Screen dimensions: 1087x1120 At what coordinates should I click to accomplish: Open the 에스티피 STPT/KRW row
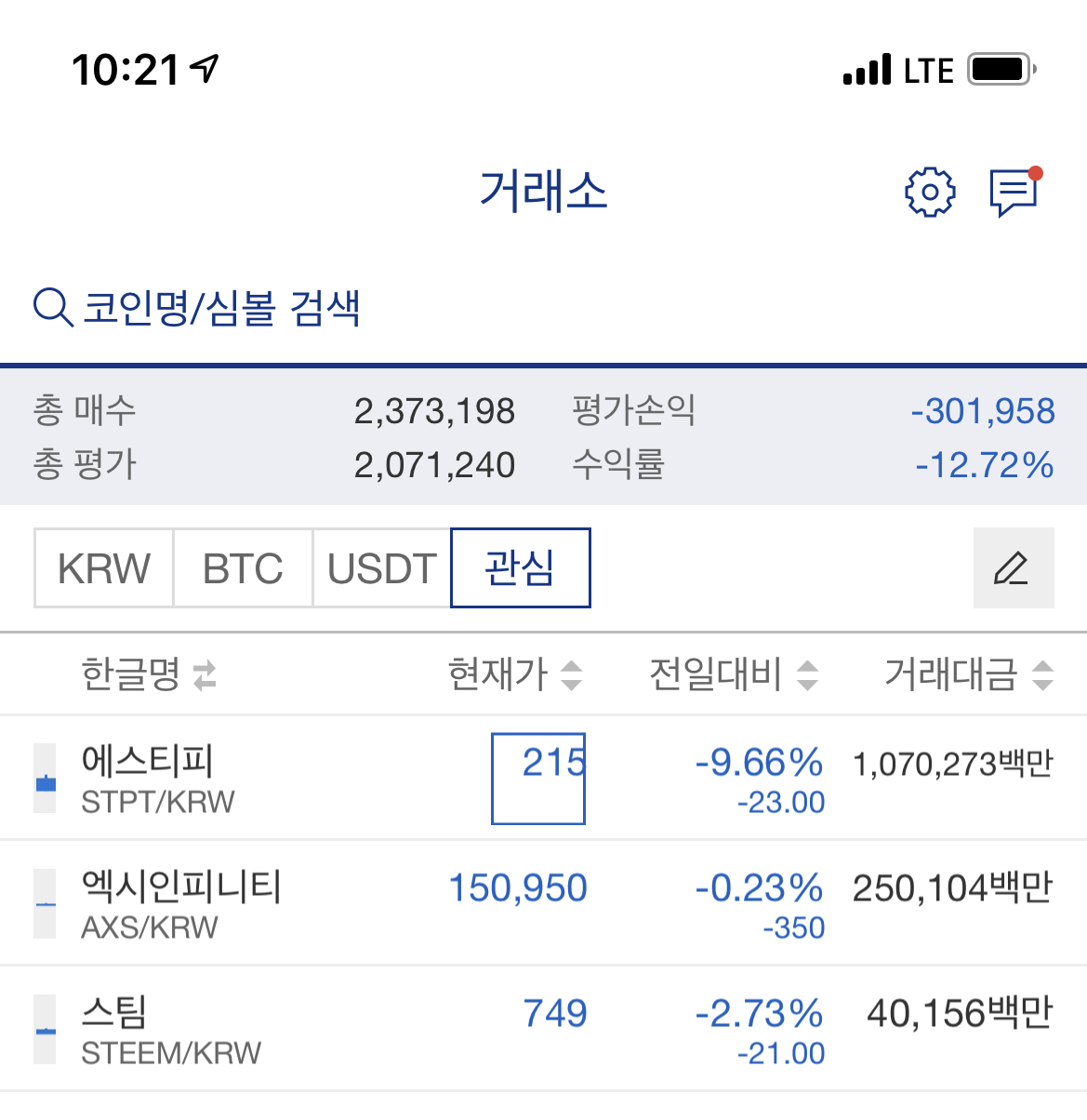(543, 778)
